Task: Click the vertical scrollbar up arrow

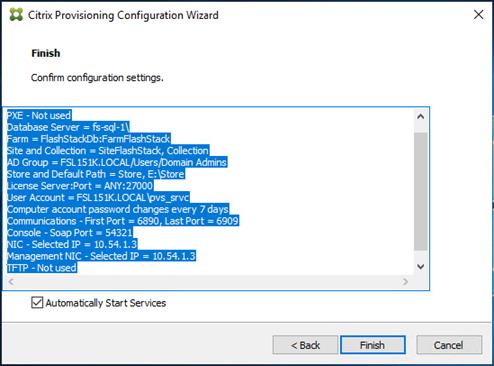Action: click(x=421, y=117)
